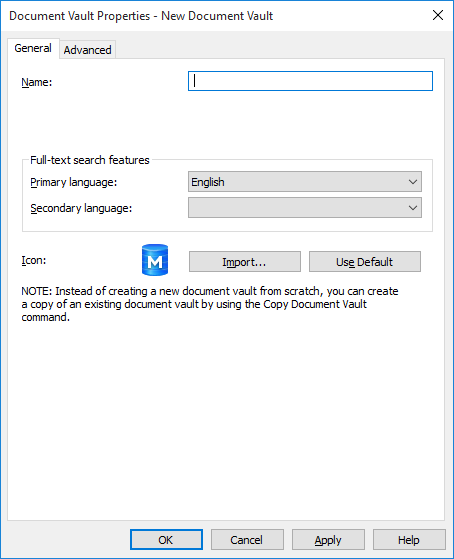Click the "Secondary language:" label
Viewport: 454px width, 559px height.
(x=81, y=208)
